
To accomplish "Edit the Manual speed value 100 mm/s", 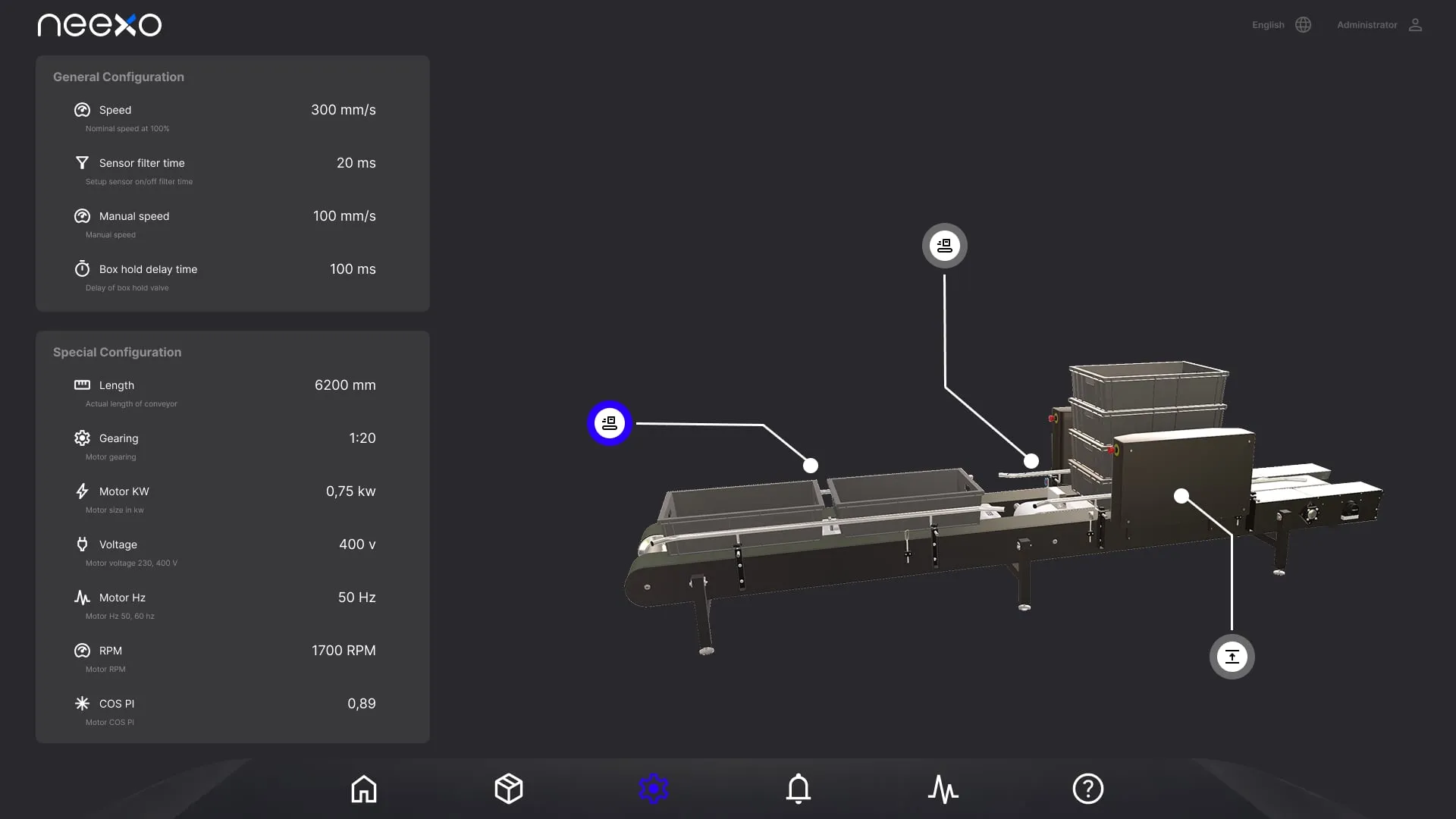I will click(344, 216).
